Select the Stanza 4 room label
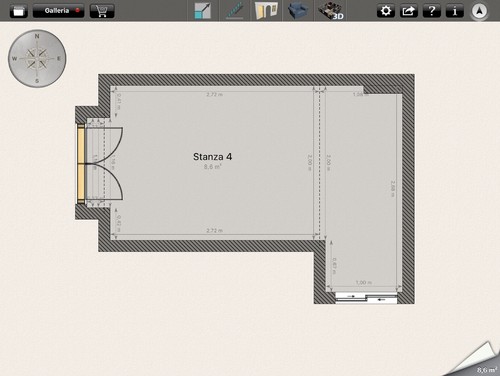Viewport: 500px width, 376px height. (212, 157)
